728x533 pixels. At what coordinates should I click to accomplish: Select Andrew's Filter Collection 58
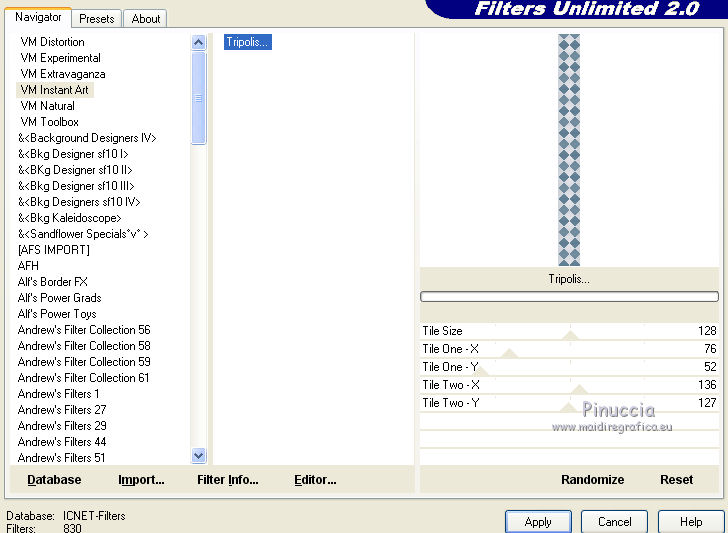pyautogui.click(x=84, y=346)
